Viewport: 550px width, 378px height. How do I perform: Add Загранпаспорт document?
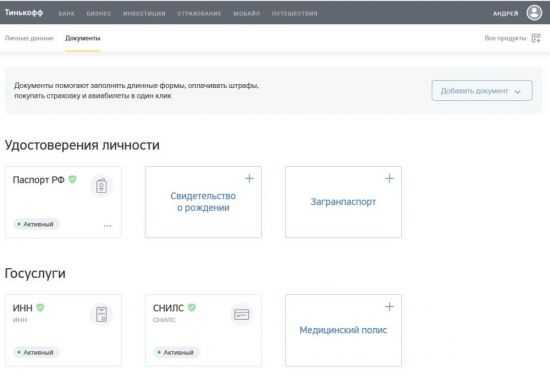(x=343, y=202)
